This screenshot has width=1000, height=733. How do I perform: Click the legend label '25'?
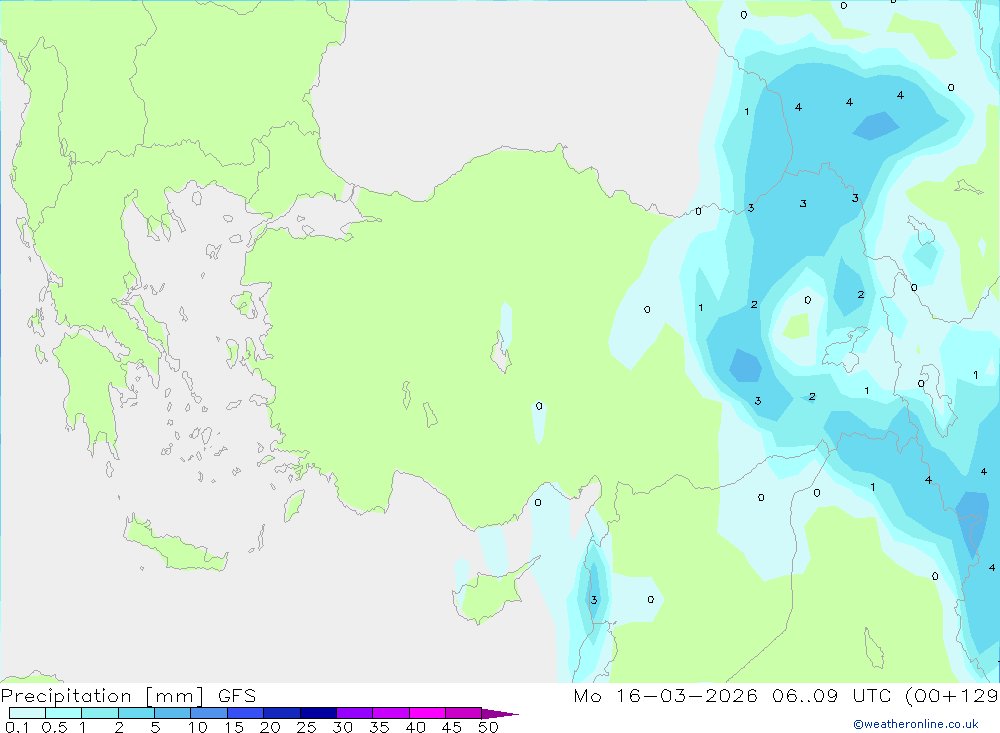coord(307,727)
